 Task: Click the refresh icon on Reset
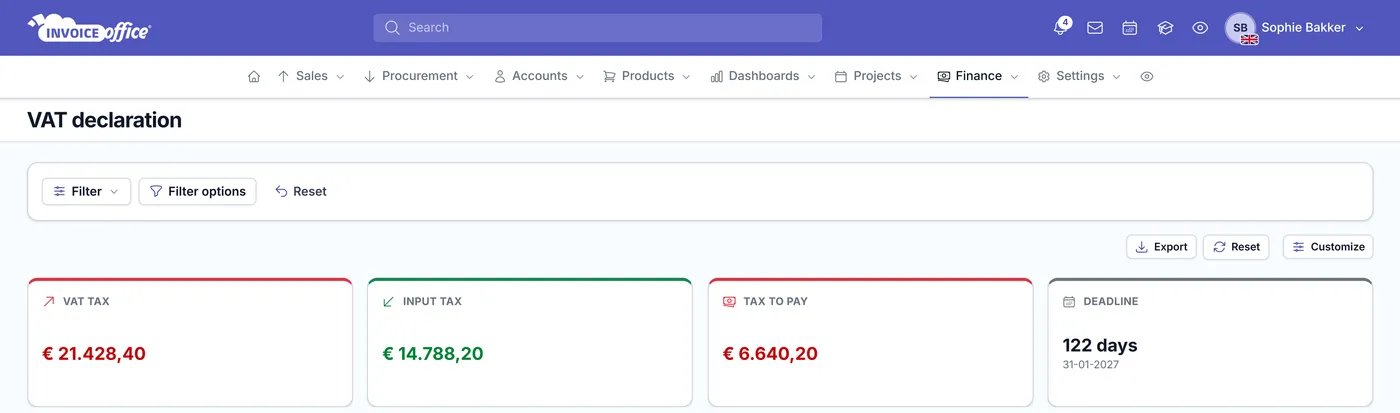coord(1219,247)
